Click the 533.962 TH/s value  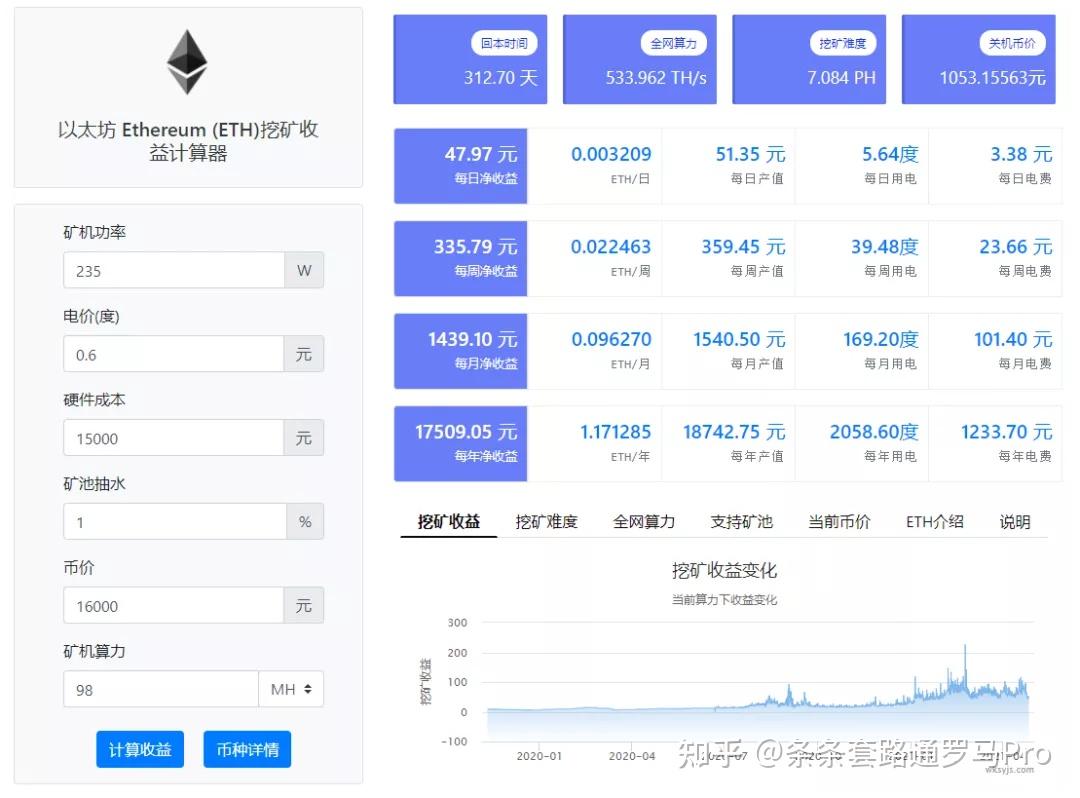656,78
